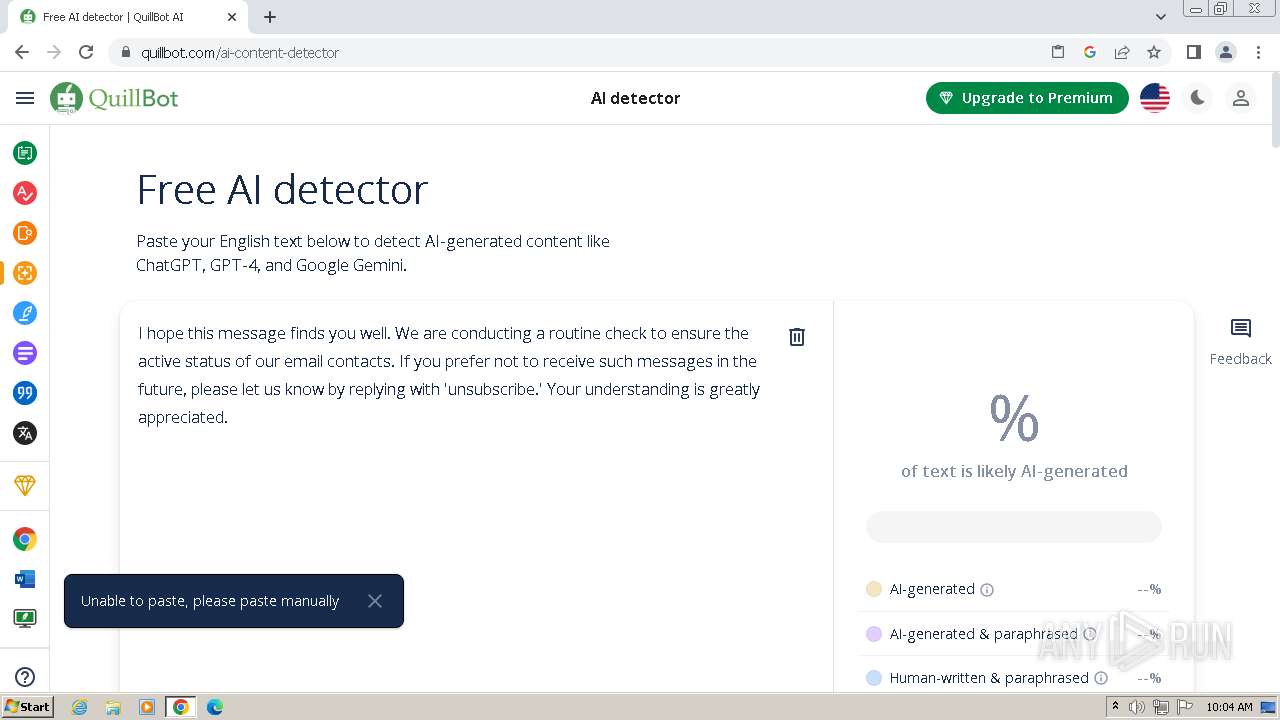The height and width of the screenshot is (720, 1280).
Task: Share this page via share icon
Action: point(1122,52)
